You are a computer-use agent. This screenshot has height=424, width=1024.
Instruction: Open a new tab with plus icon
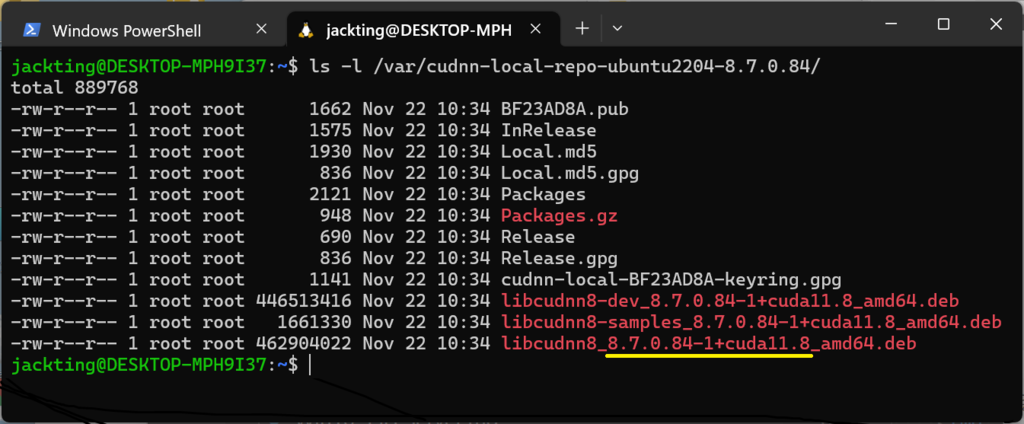tap(581, 28)
